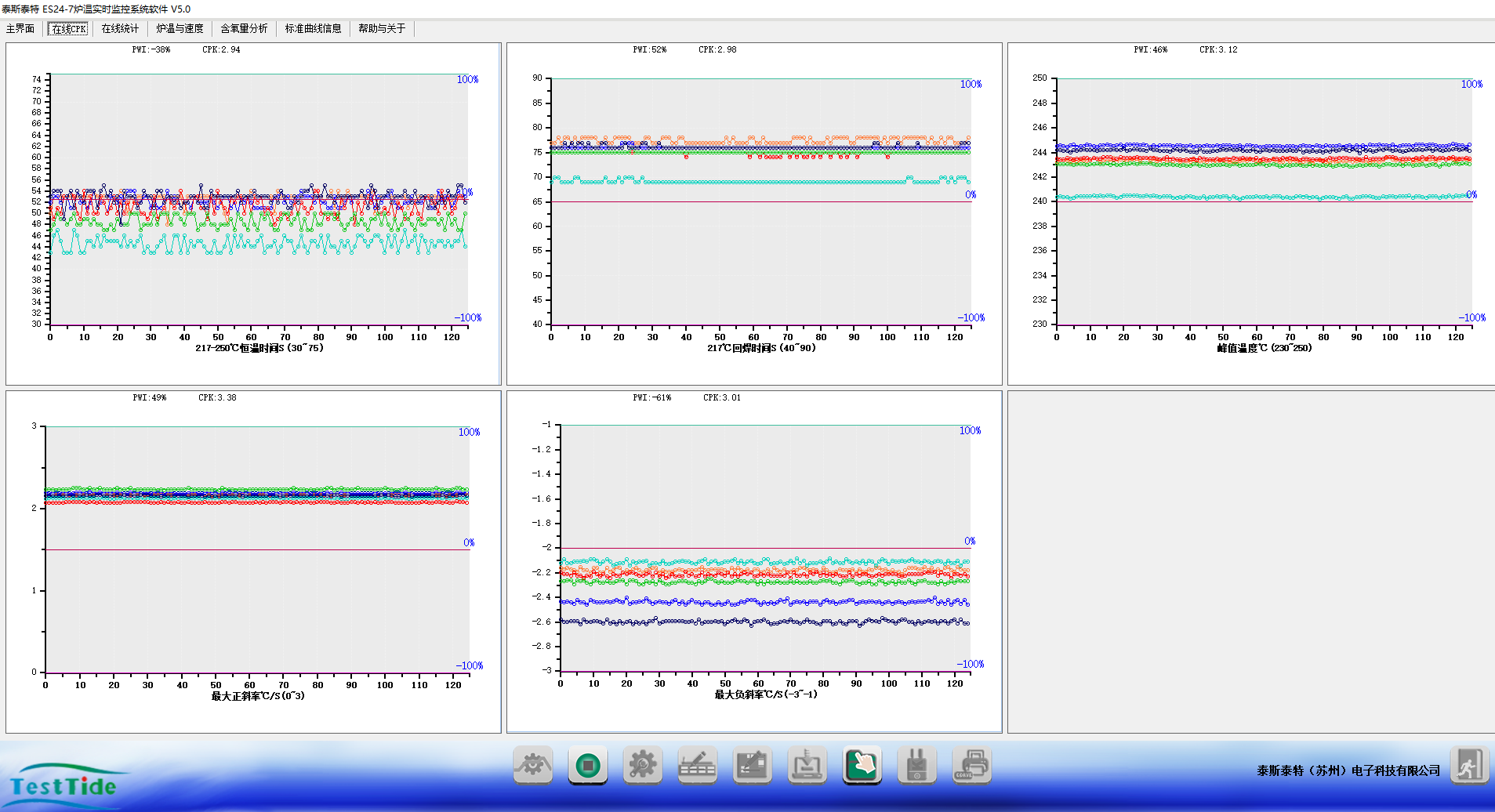This screenshot has height=812, width=1495.
Task: Open the 含氧量分析 tab
Action: coord(244,29)
